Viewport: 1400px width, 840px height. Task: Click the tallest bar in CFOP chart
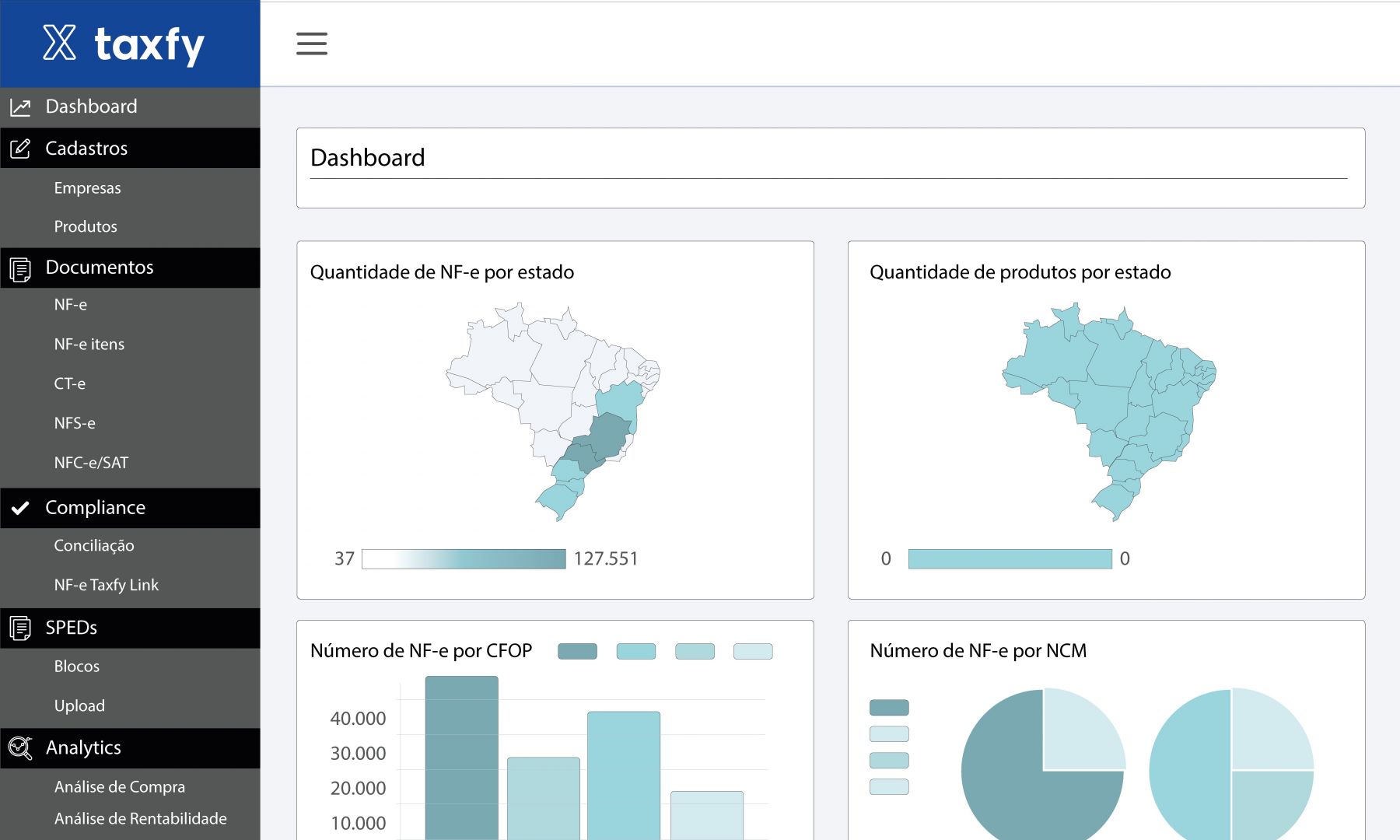pos(462,758)
